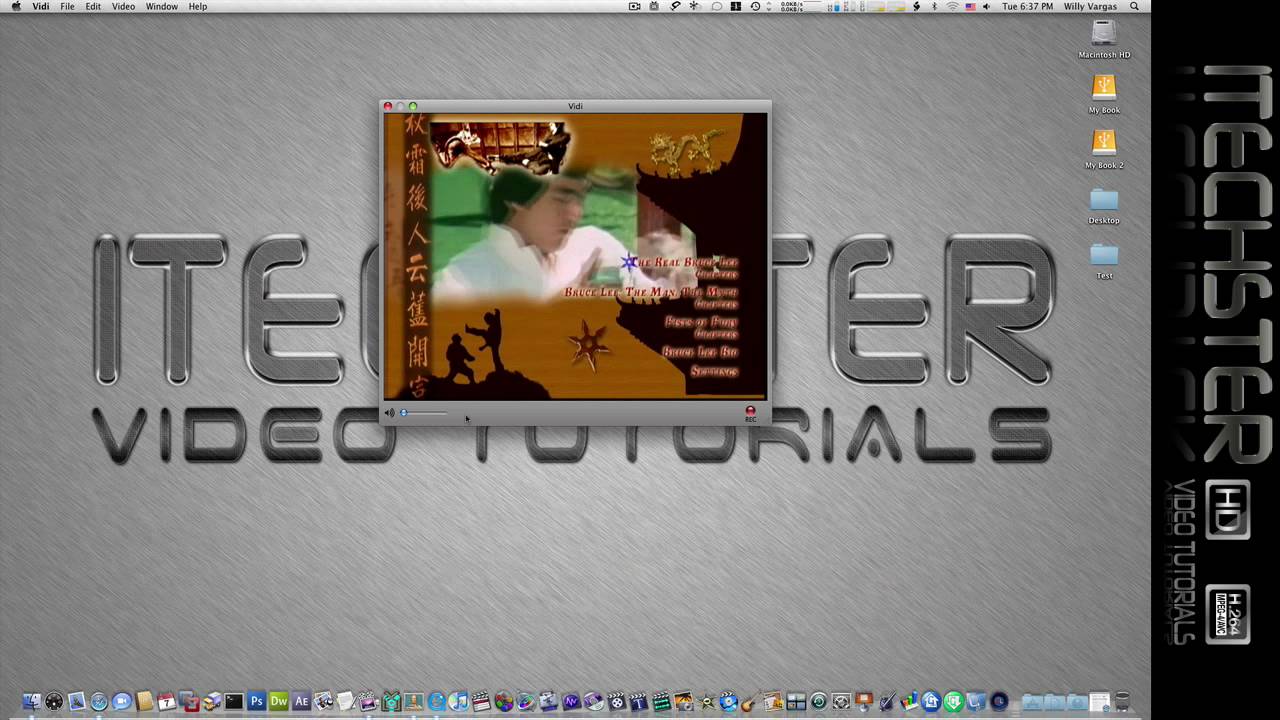Close the Vidi window
The height and width of the screenshot is (720, 1280).
pos(388,106)
